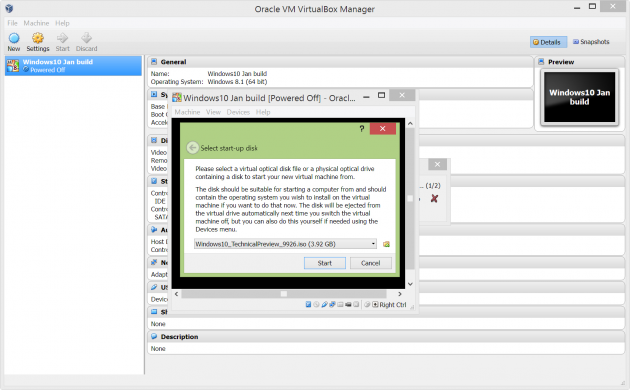Open View menu in the VM window
630x390 pixels.
point(213,112)
